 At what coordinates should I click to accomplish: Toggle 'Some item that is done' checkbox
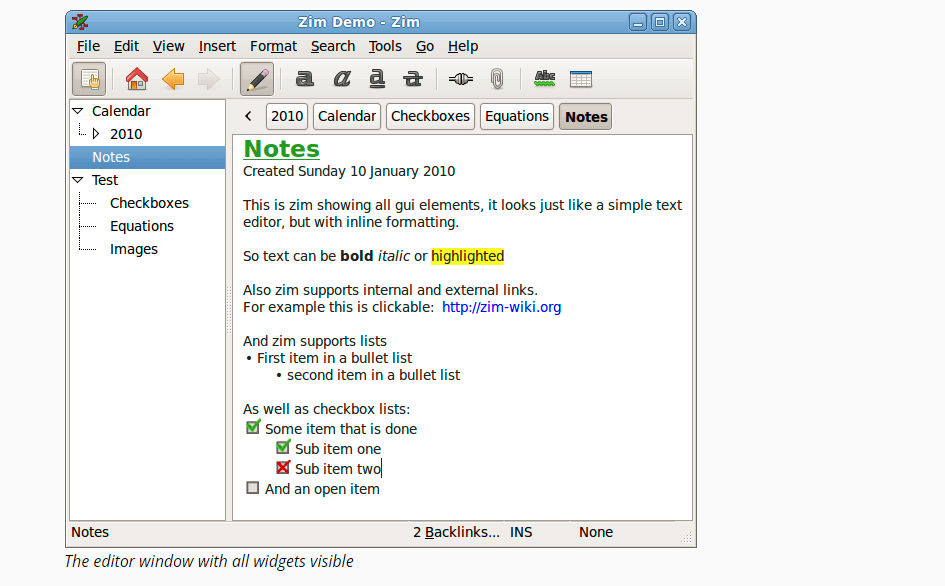click(253, 428)
